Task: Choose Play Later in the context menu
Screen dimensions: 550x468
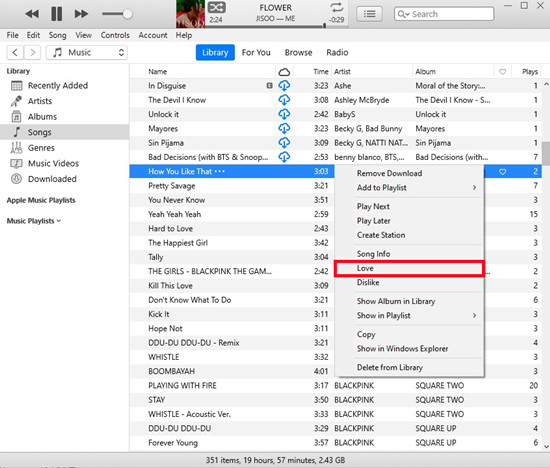Action: coord(409,221)
